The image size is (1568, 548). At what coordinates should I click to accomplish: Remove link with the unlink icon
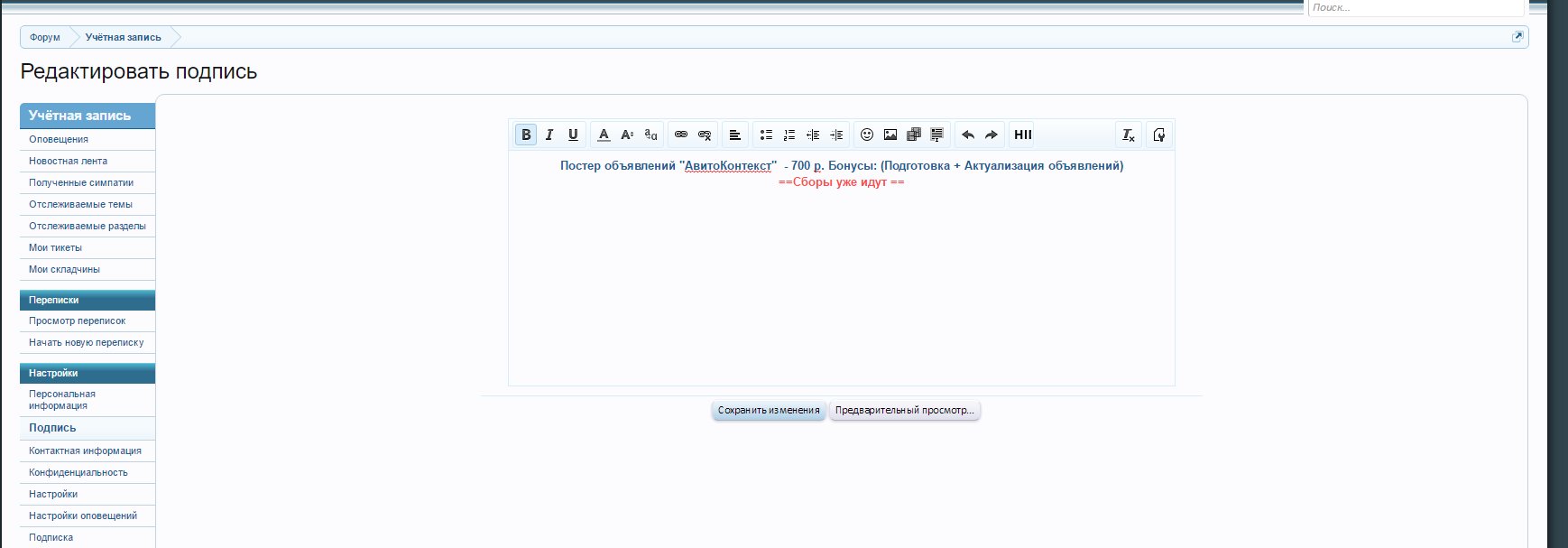pos(705,135)
